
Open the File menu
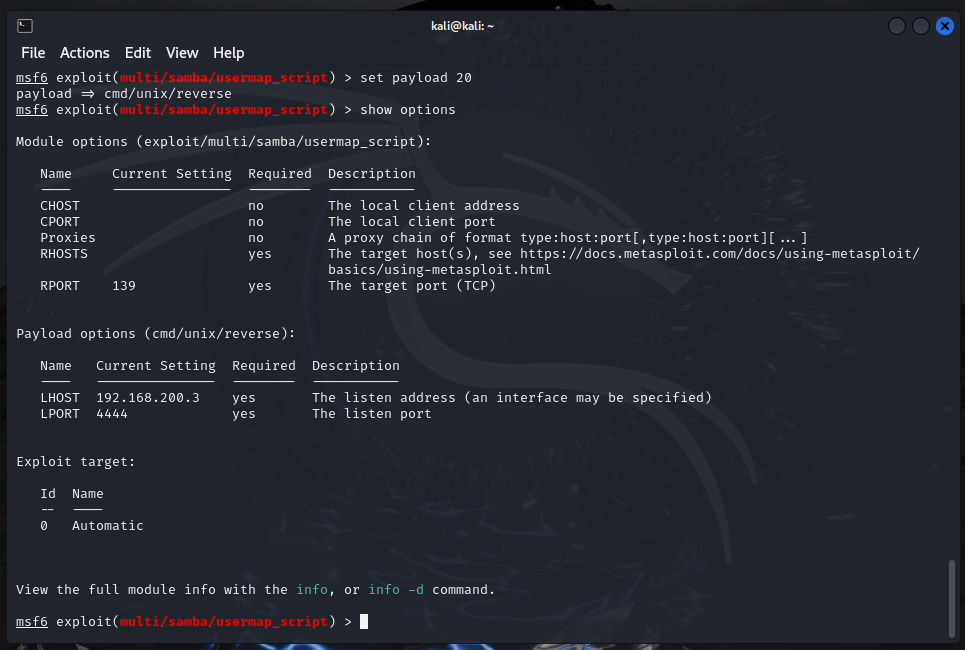33,53
